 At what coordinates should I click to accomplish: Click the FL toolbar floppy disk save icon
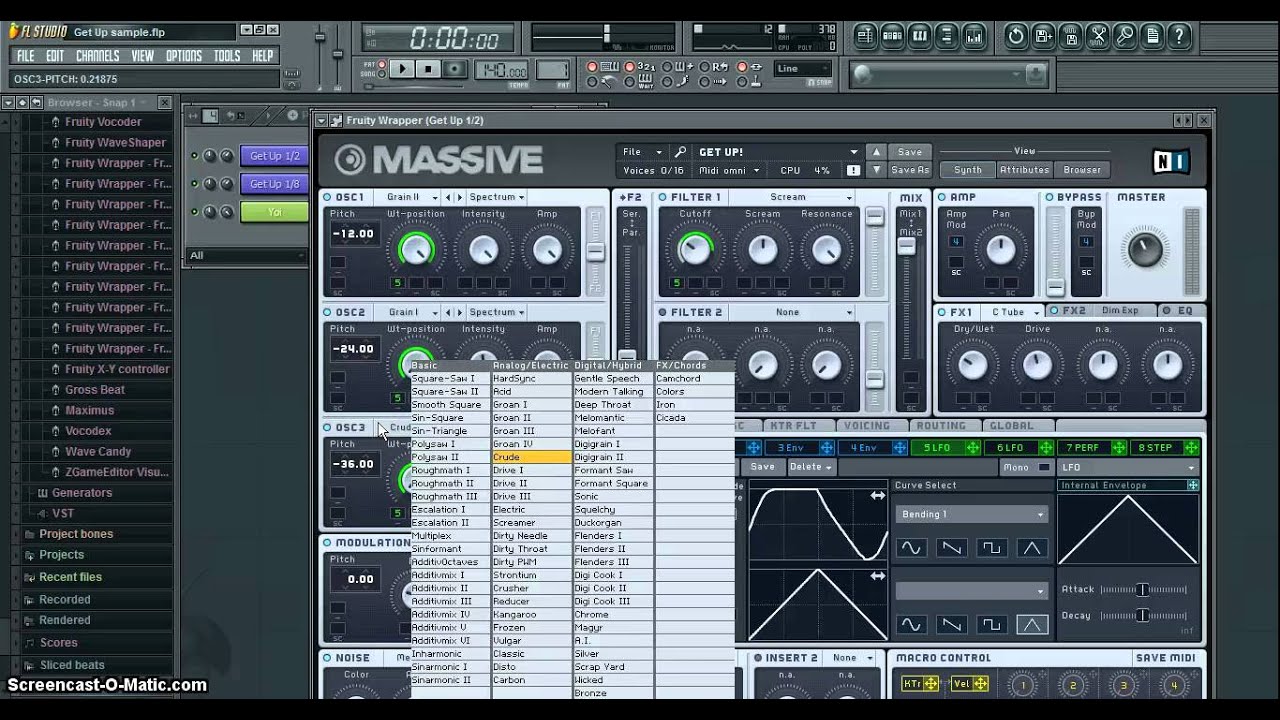(1071, 37)
